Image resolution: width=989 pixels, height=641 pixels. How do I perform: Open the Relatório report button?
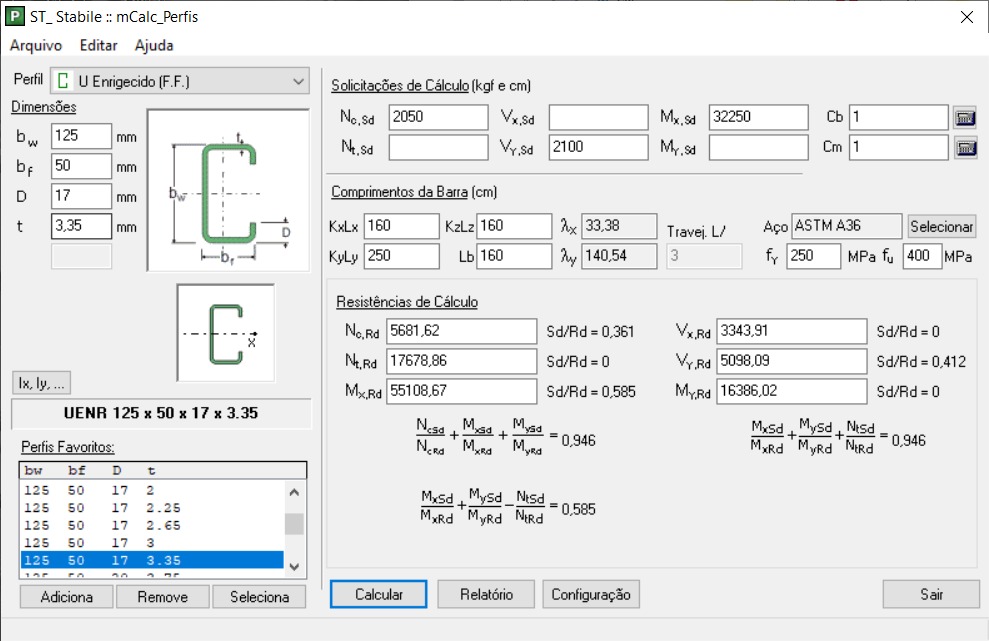[x=486, y=594]
